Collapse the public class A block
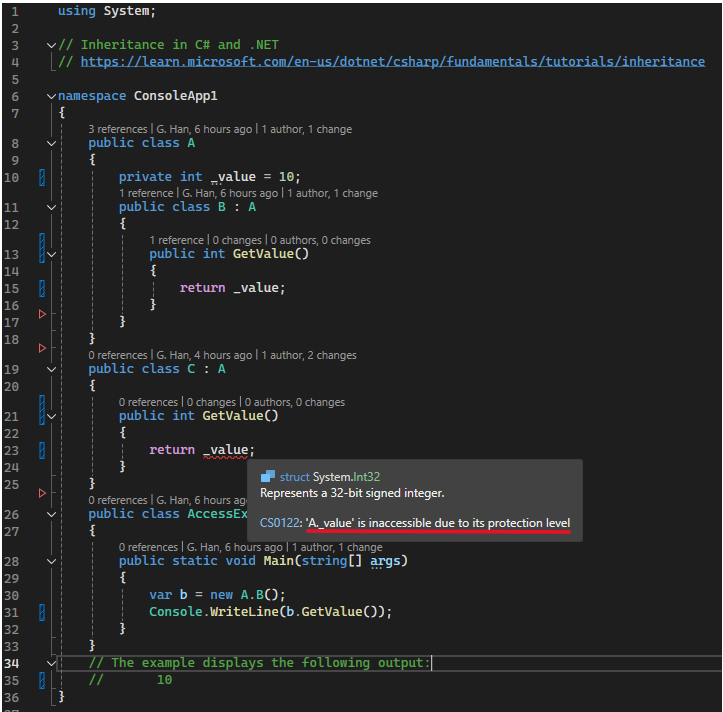The width and height of the screenshot is (723, 712). [x=52, y=143]
